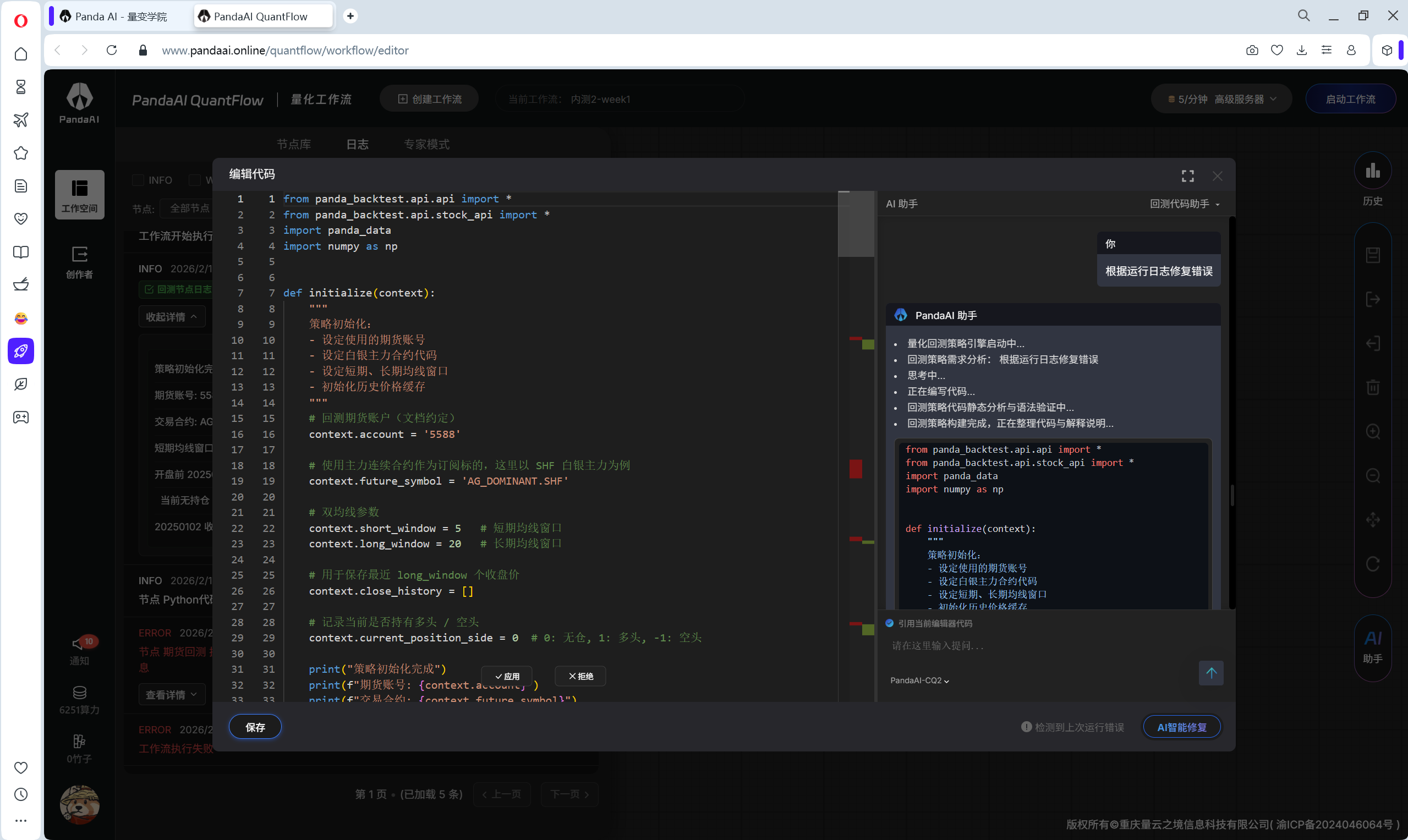Image resolution: width=1408 pixels, height=840 pixels.
Task: Toggle 引用当前编辑器代码 checkbox
Action: tap(889, 623)
